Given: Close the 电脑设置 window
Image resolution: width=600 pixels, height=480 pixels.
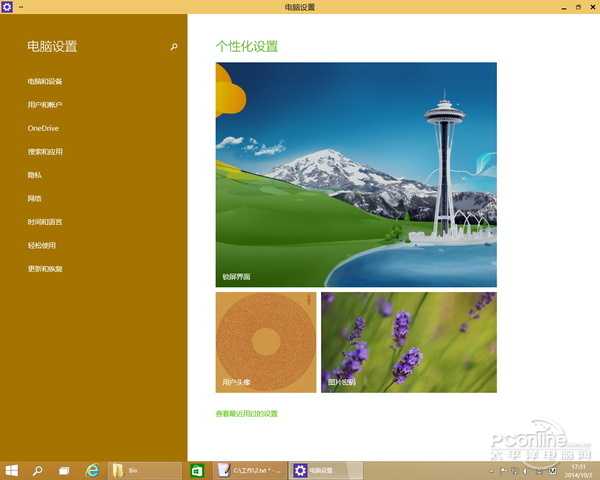Looking at the screenshot, I should 592,7.
